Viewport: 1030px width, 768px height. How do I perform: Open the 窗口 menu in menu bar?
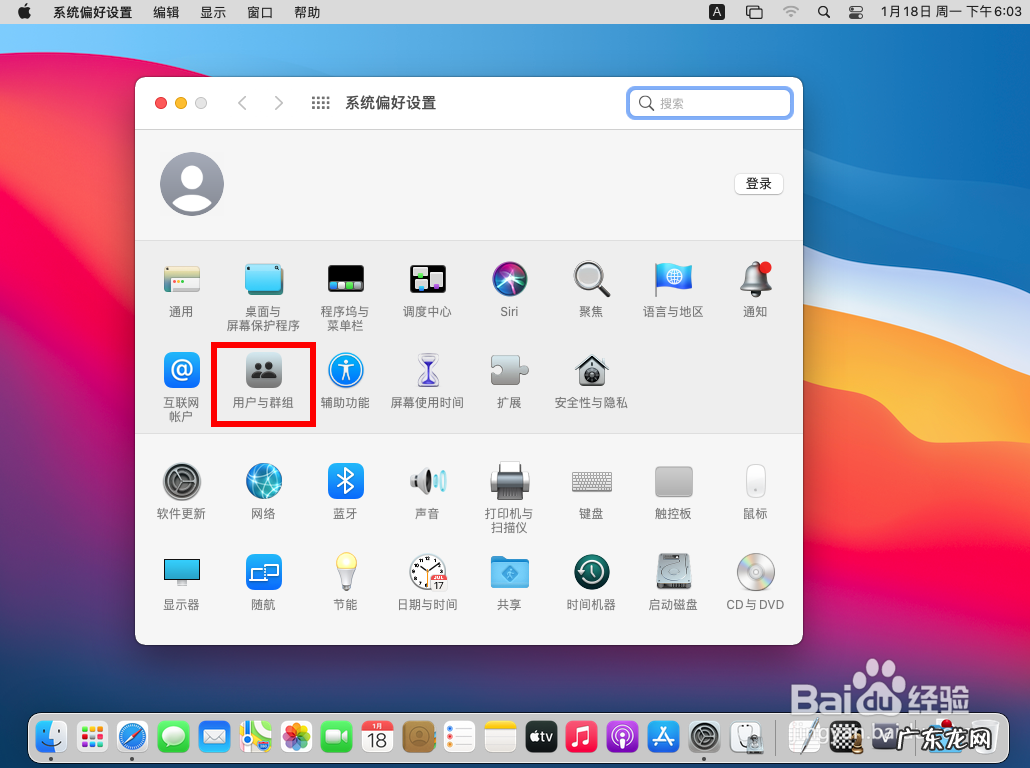click(x=260, y=12)
